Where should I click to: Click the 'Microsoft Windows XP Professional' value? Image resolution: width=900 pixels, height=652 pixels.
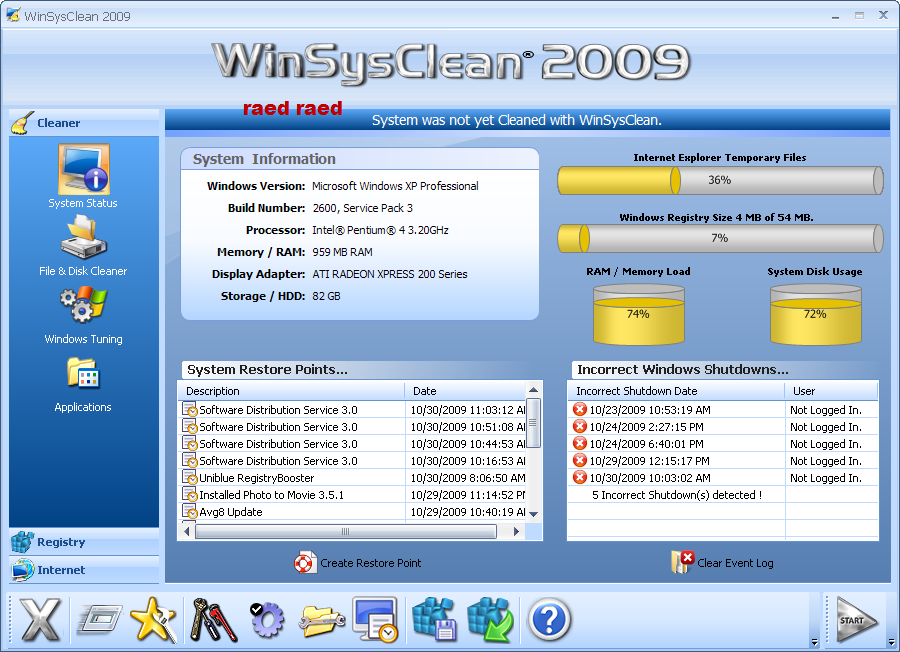tap(395, 186)
